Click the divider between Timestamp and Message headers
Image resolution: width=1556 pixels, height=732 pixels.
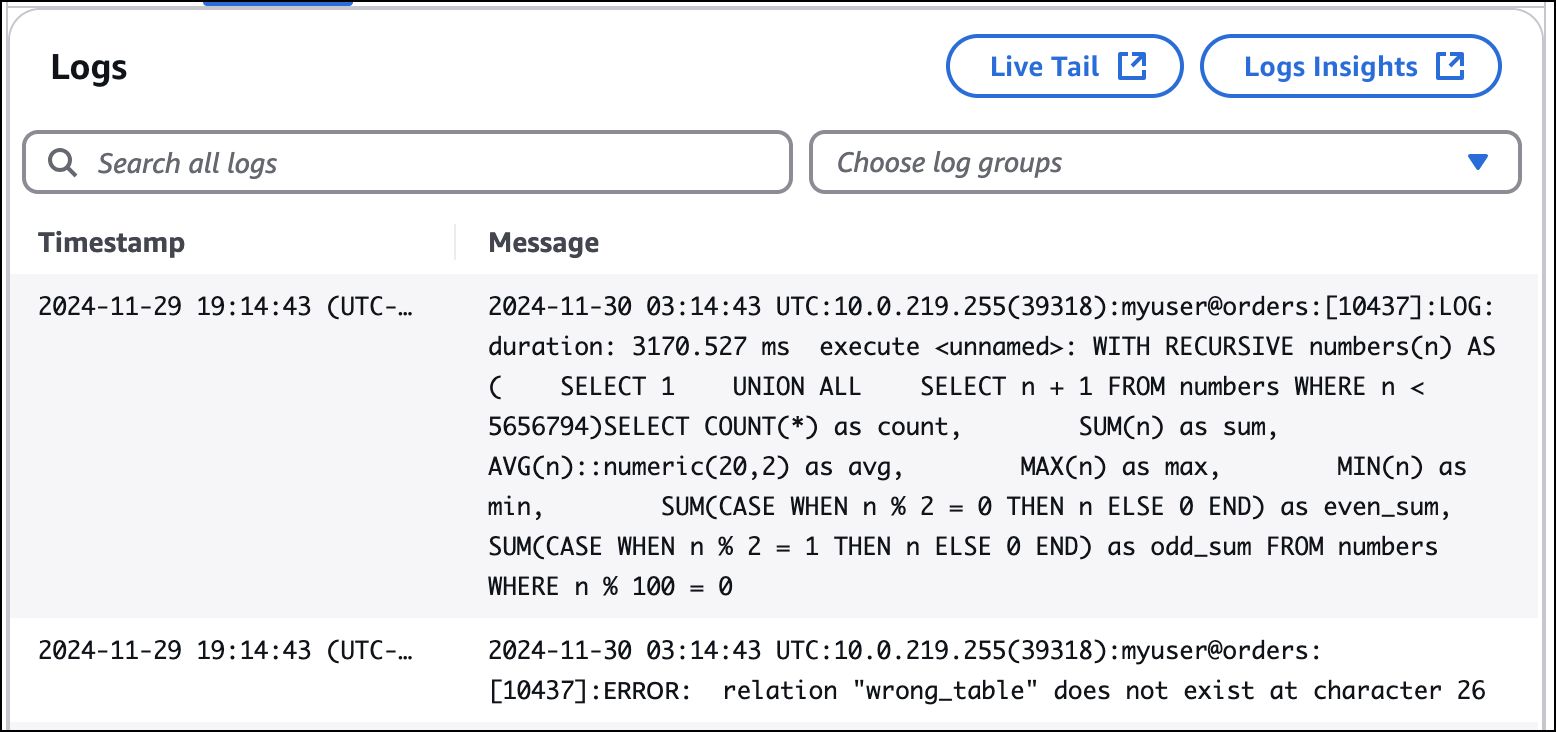455,243
